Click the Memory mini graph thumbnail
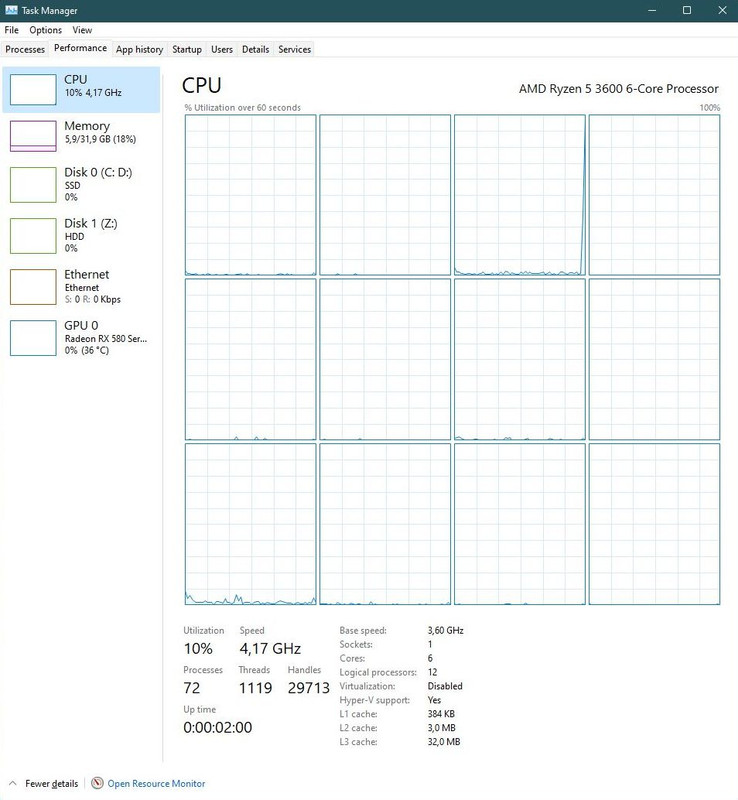738x800 pixels. click(33, 136)
